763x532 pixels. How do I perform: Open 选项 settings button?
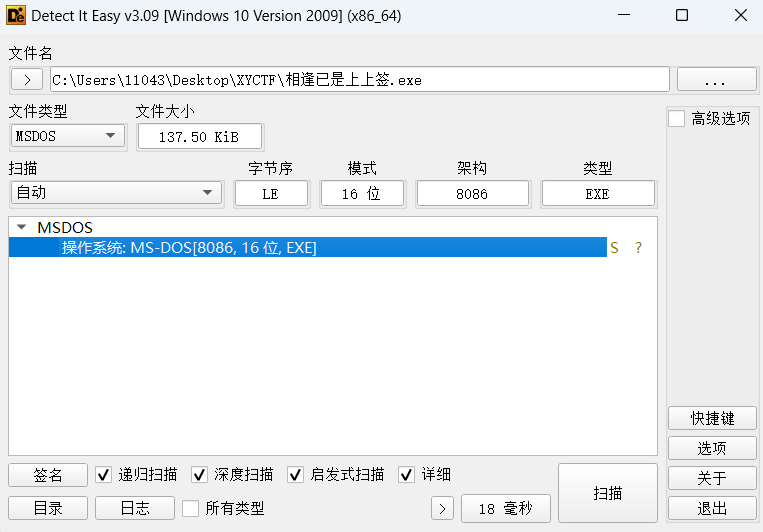712,448
